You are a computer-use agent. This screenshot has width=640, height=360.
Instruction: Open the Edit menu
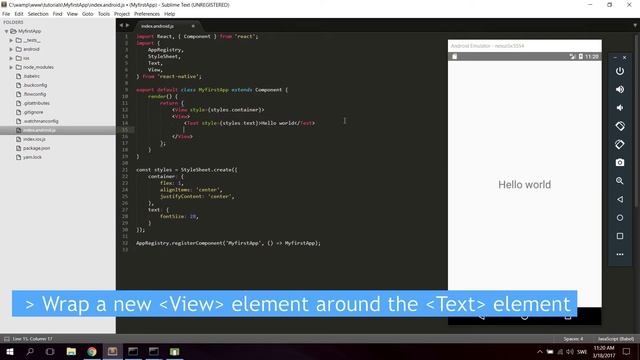coord(19,14)
